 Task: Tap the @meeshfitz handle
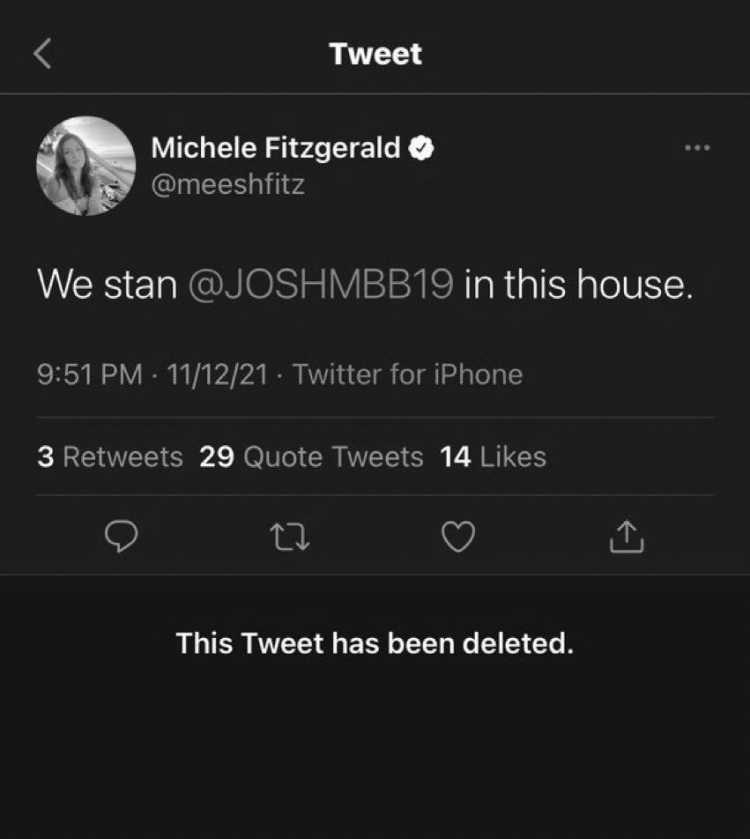[x=228, y=185]
